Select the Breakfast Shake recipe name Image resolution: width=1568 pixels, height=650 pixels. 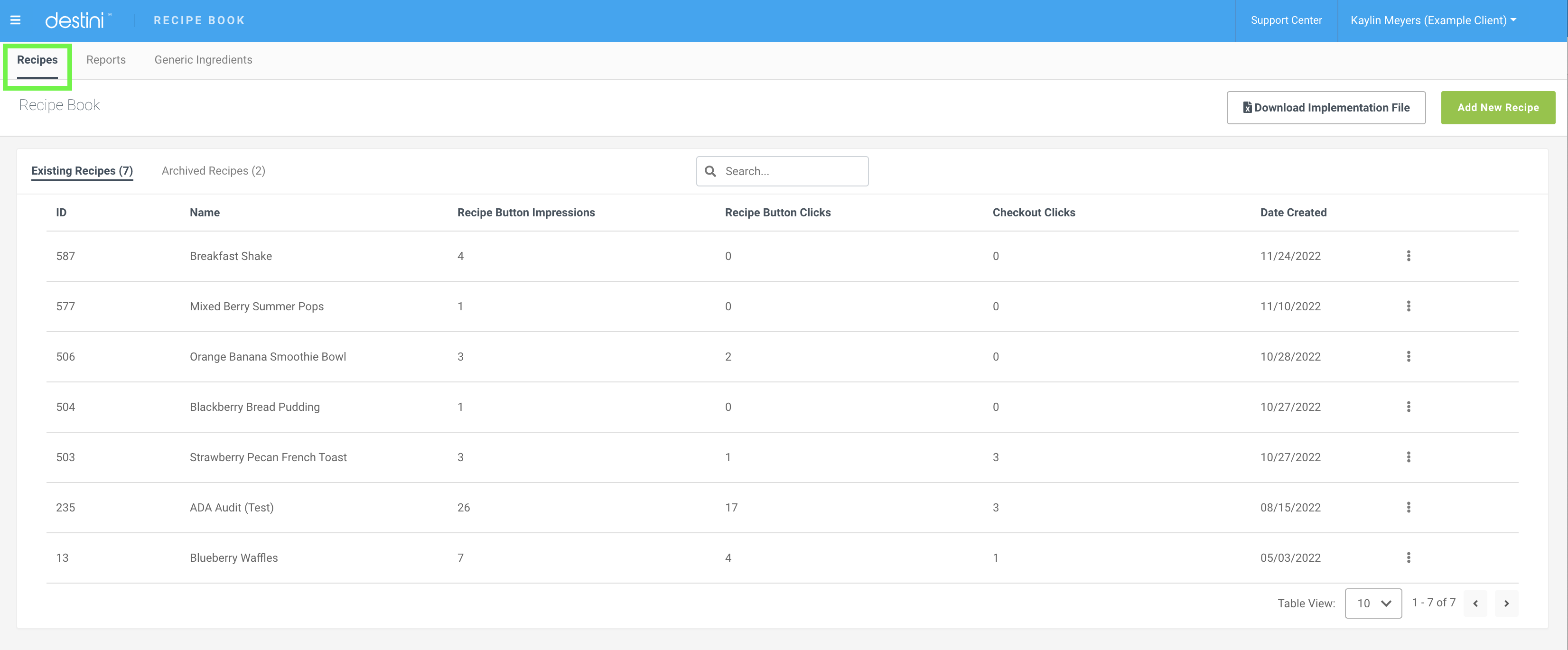click(x=231, y=256)
